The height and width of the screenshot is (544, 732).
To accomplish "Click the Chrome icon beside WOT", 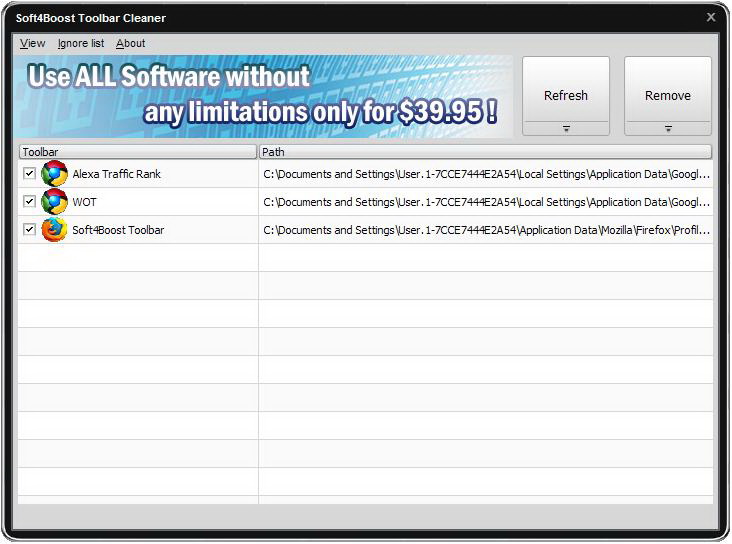I will coord(54,202).
